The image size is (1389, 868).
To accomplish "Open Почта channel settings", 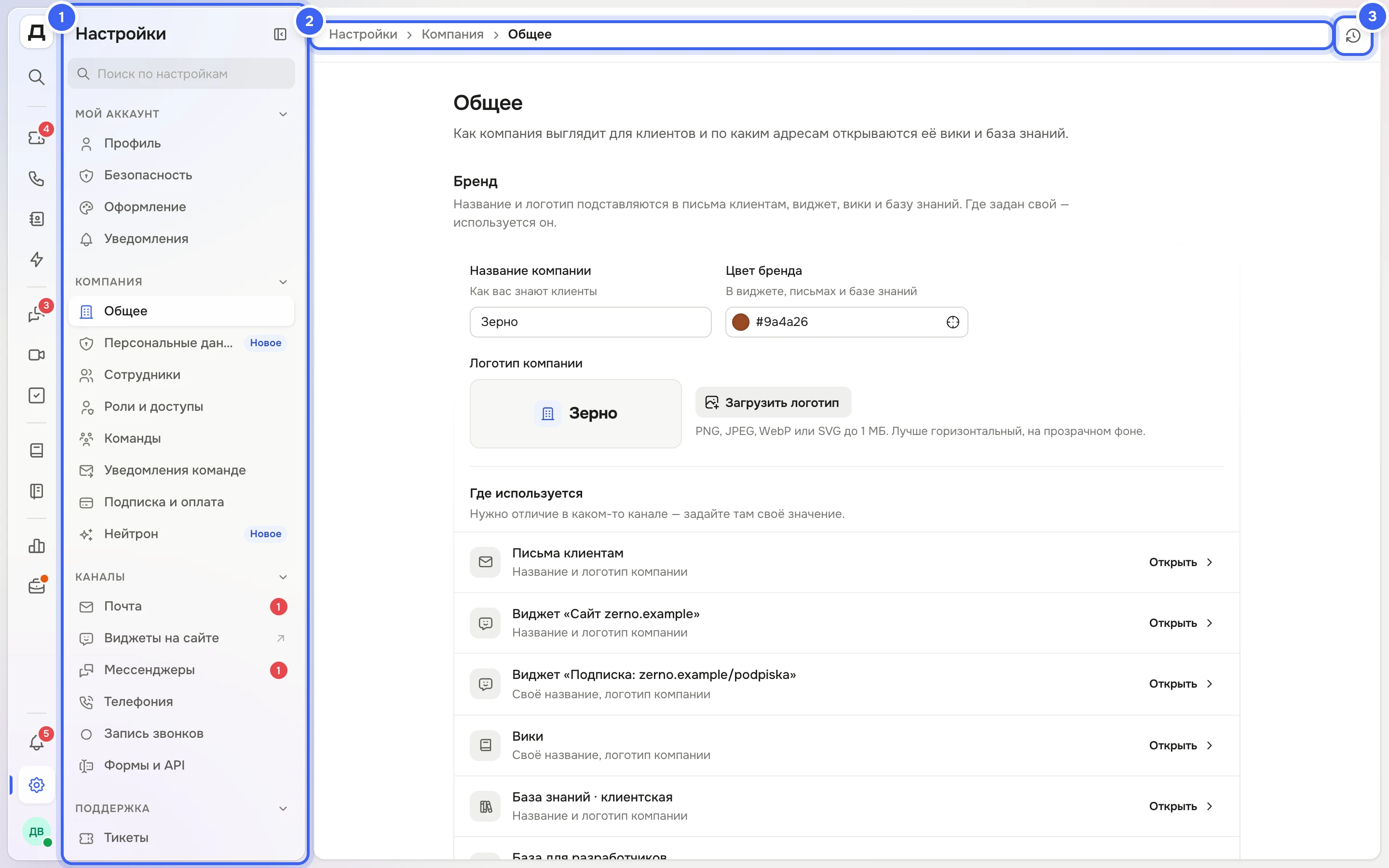I will click(x=181, y=606).
